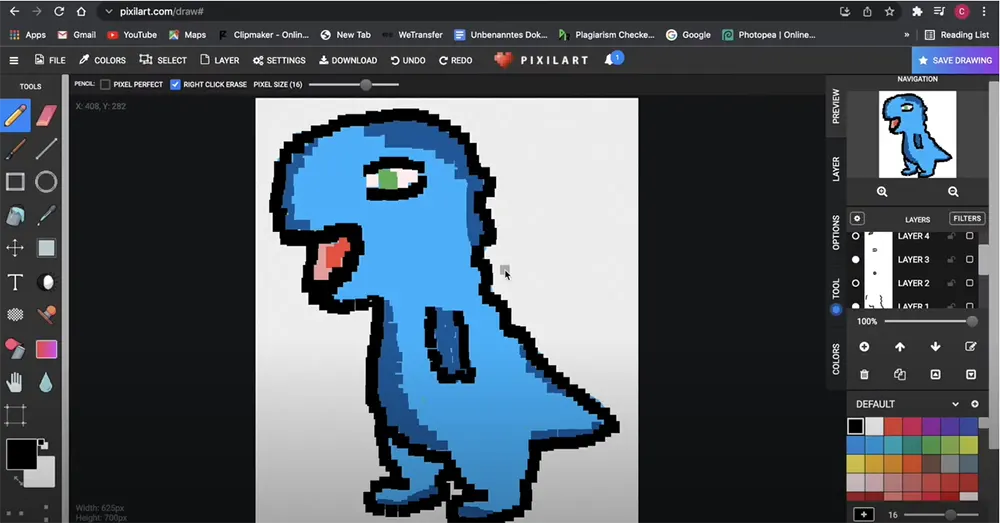This screenshot has height=523, width=1000.
Task: Swap foreground and background colors
Action: (18, 480)
